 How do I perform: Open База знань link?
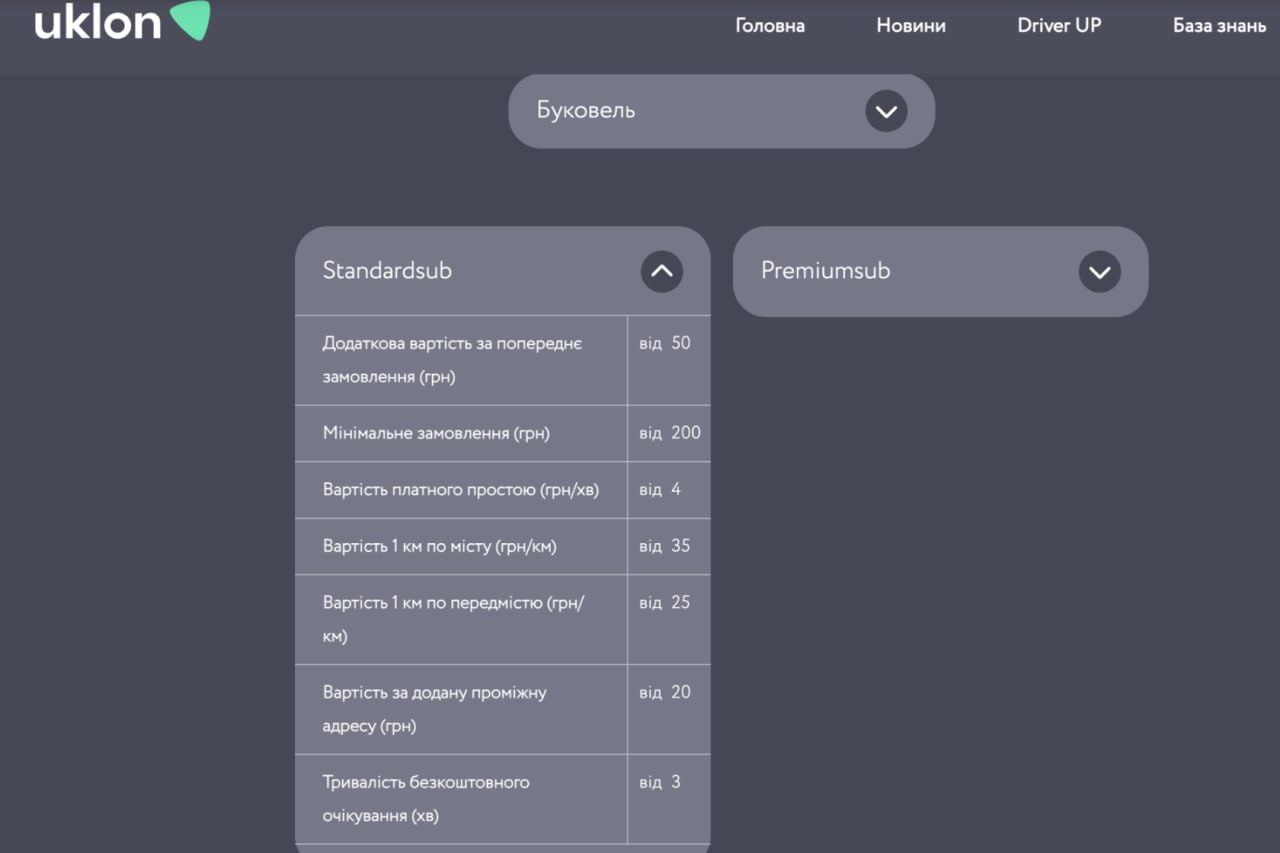pyautogui.click(x=1219, y=26)
